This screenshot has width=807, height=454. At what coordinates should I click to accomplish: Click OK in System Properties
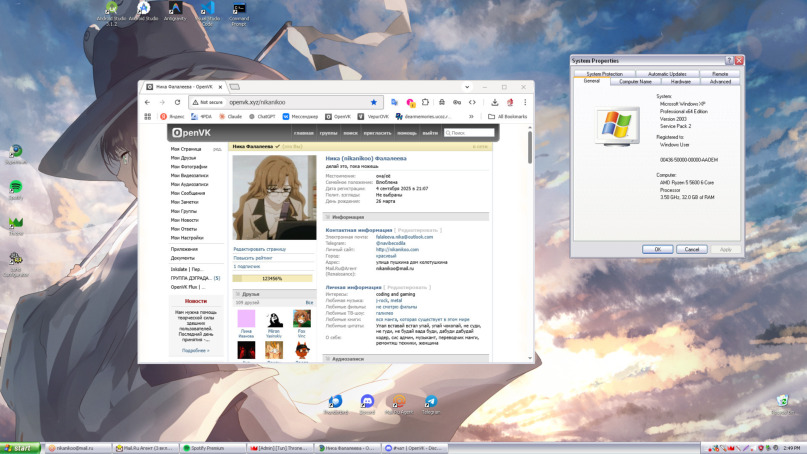click(657, 249)
